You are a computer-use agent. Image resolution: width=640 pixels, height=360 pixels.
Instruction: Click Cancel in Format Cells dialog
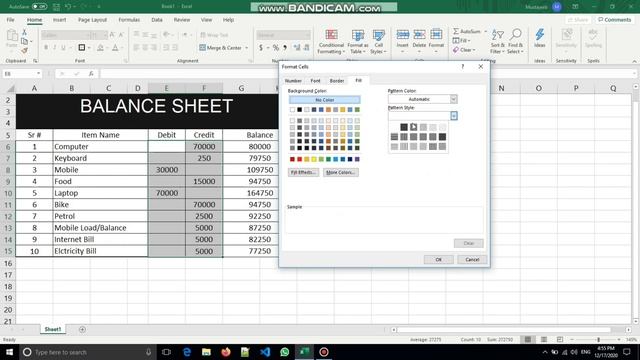(472, 260)
